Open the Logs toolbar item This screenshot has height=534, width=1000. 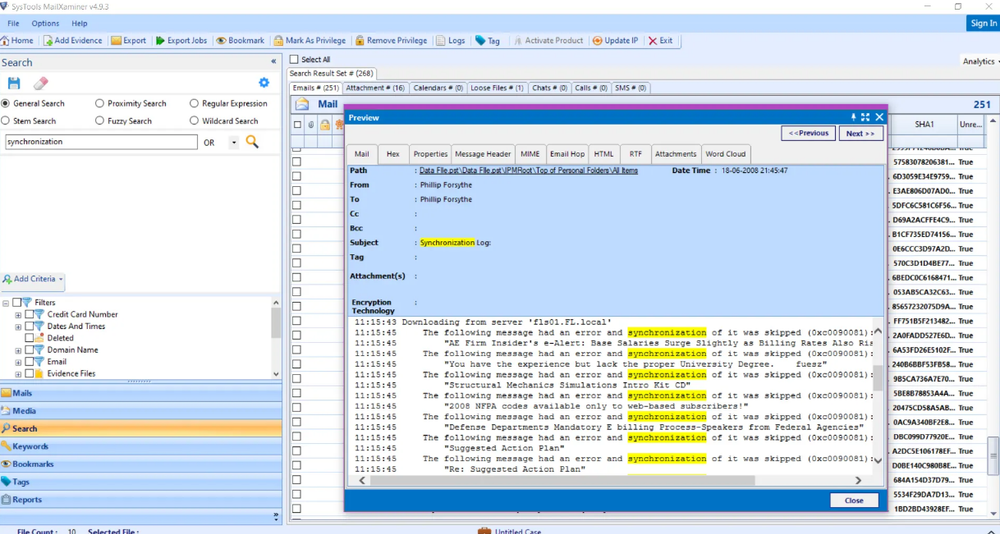[x=450, y=40]
